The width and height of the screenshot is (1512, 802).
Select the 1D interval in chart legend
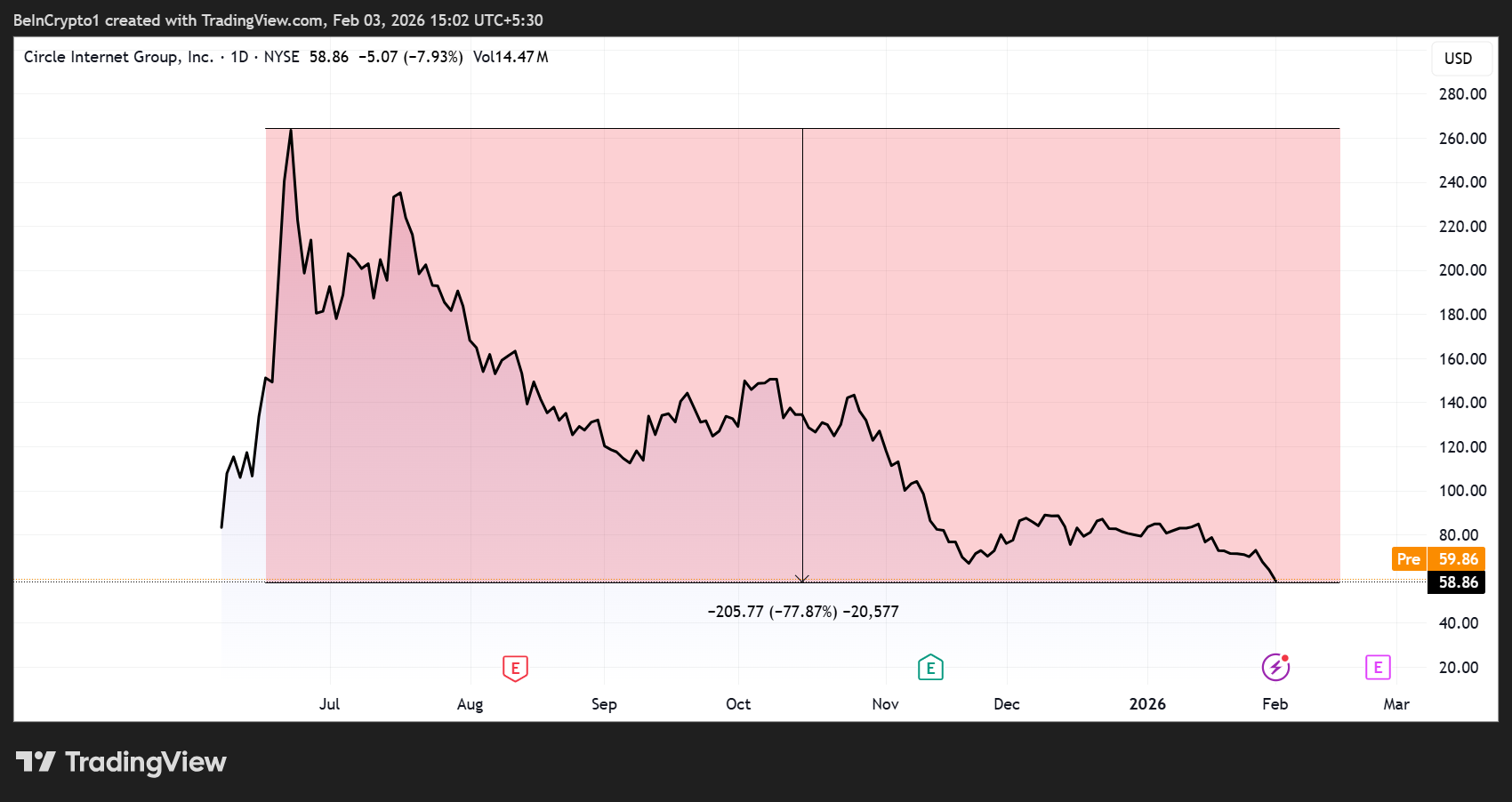[x=239, y=57]
